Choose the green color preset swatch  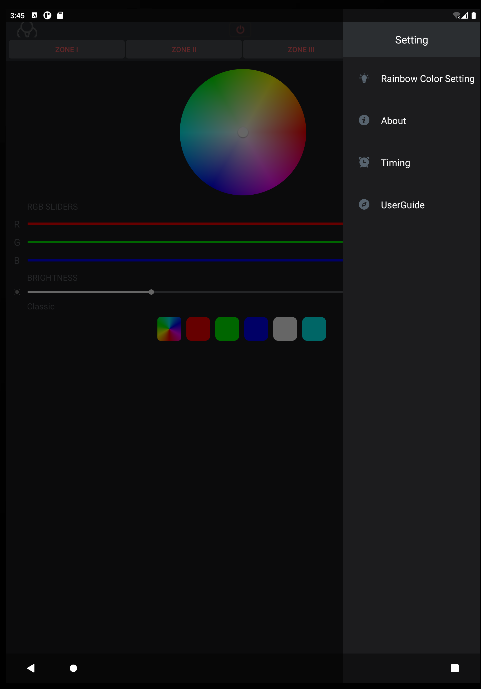pyautogui.click(x=227, y=329)
